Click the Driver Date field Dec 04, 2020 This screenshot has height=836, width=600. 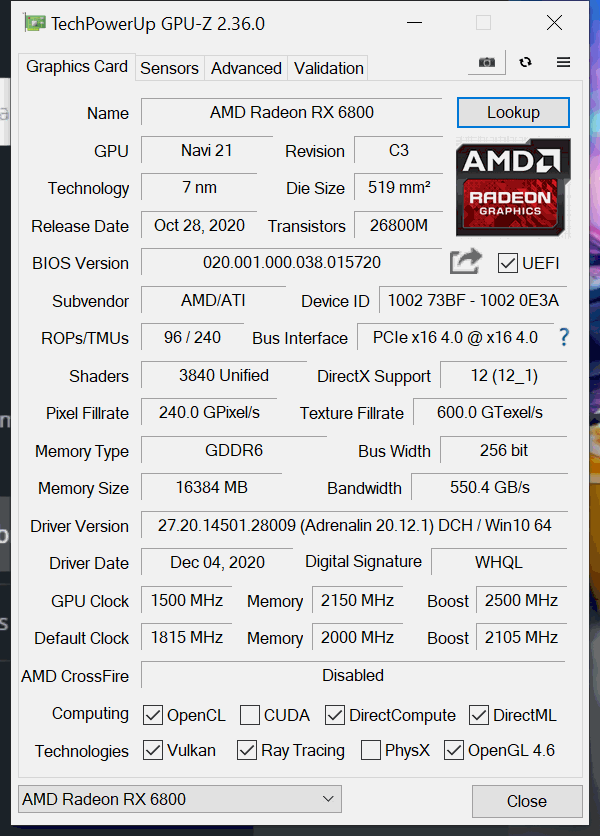point(217,562)
